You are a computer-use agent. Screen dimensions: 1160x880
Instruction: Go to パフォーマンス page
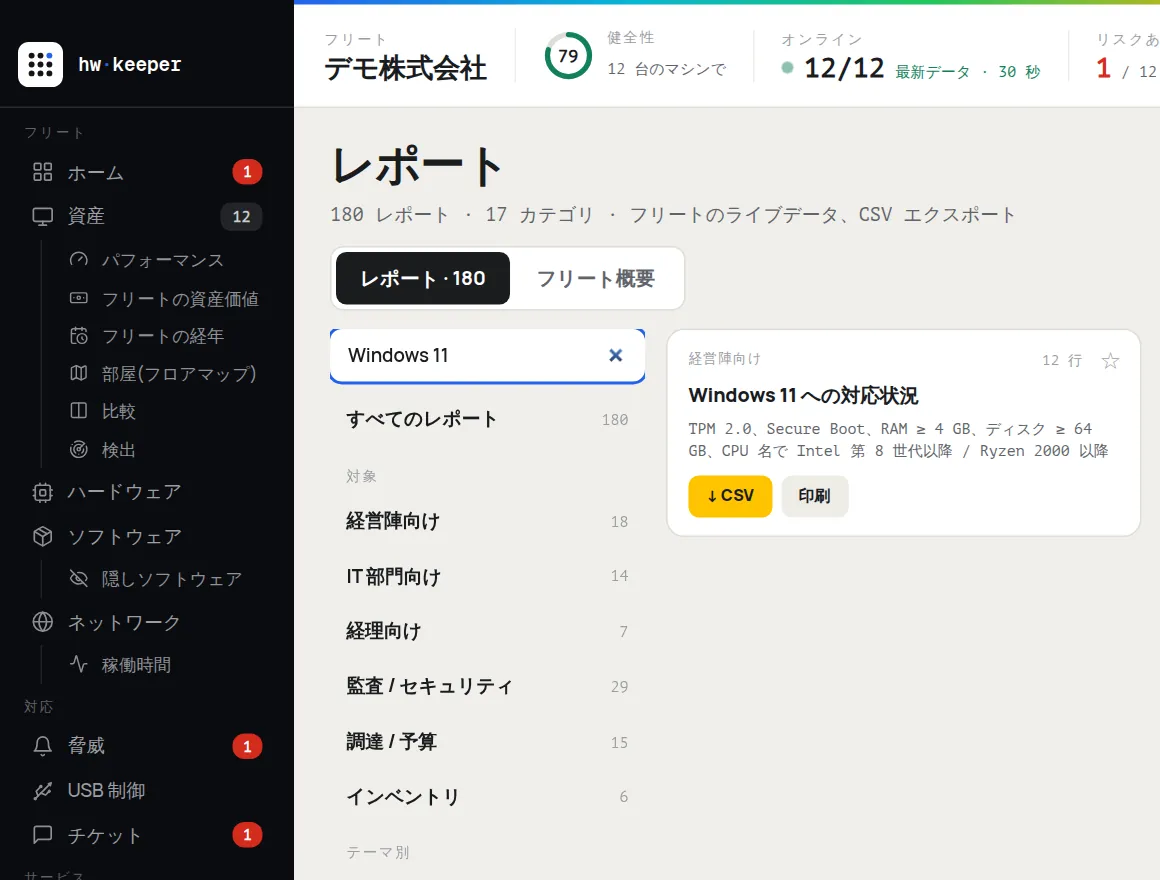pyautogui.click(x=161, y=260)
